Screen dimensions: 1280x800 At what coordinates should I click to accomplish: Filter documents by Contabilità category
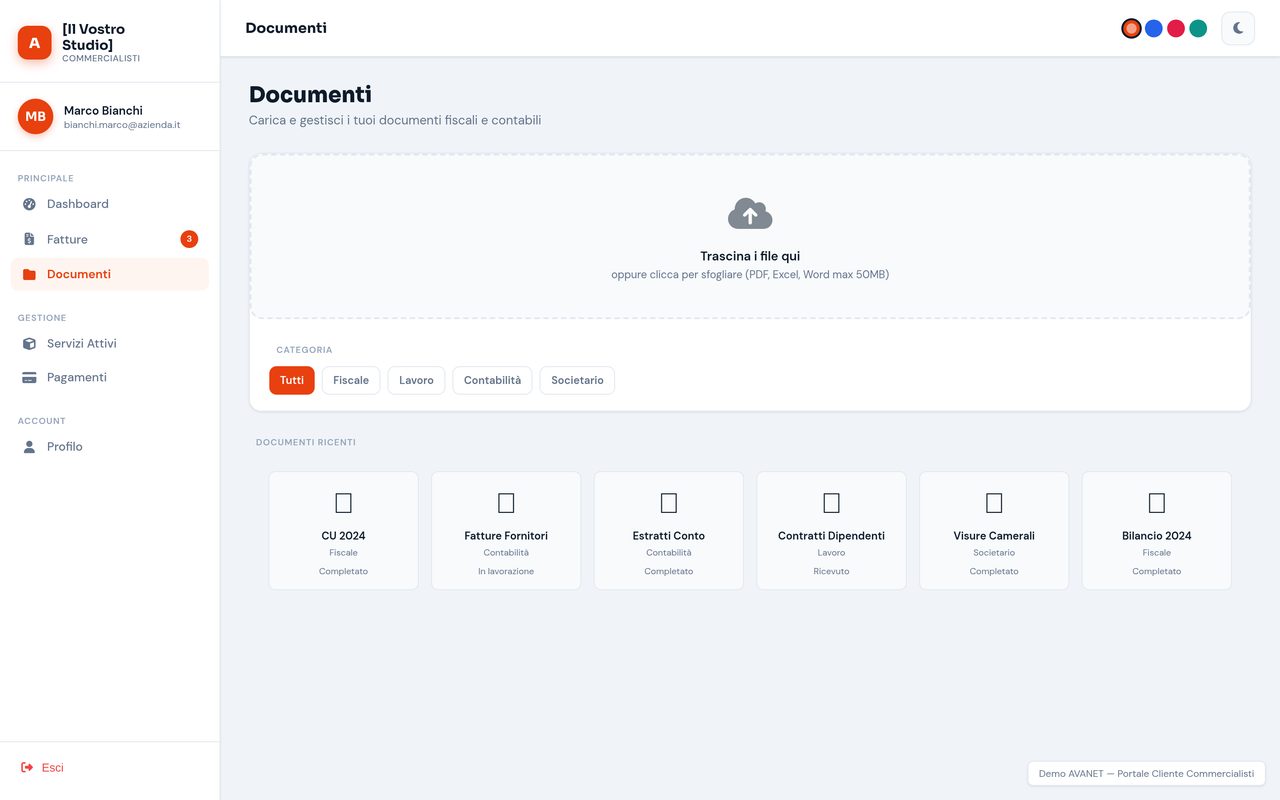pos(492,380)
